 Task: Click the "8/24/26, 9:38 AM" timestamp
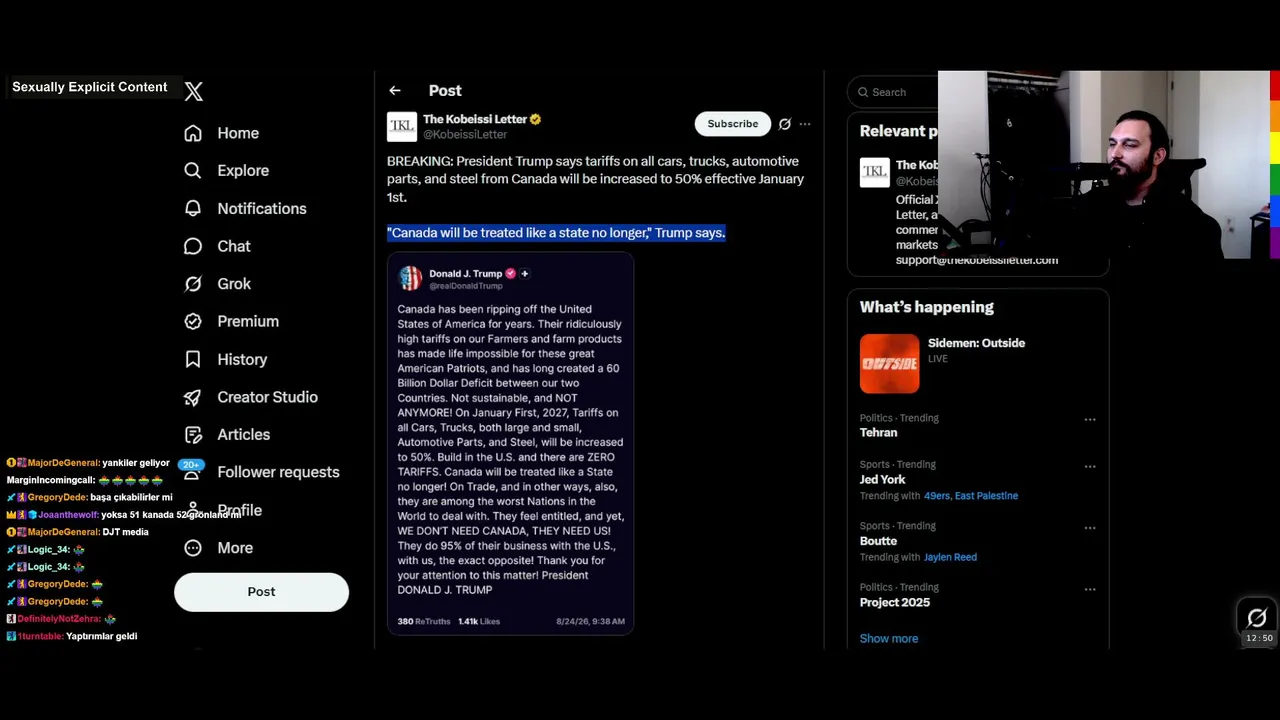[590, 621]
